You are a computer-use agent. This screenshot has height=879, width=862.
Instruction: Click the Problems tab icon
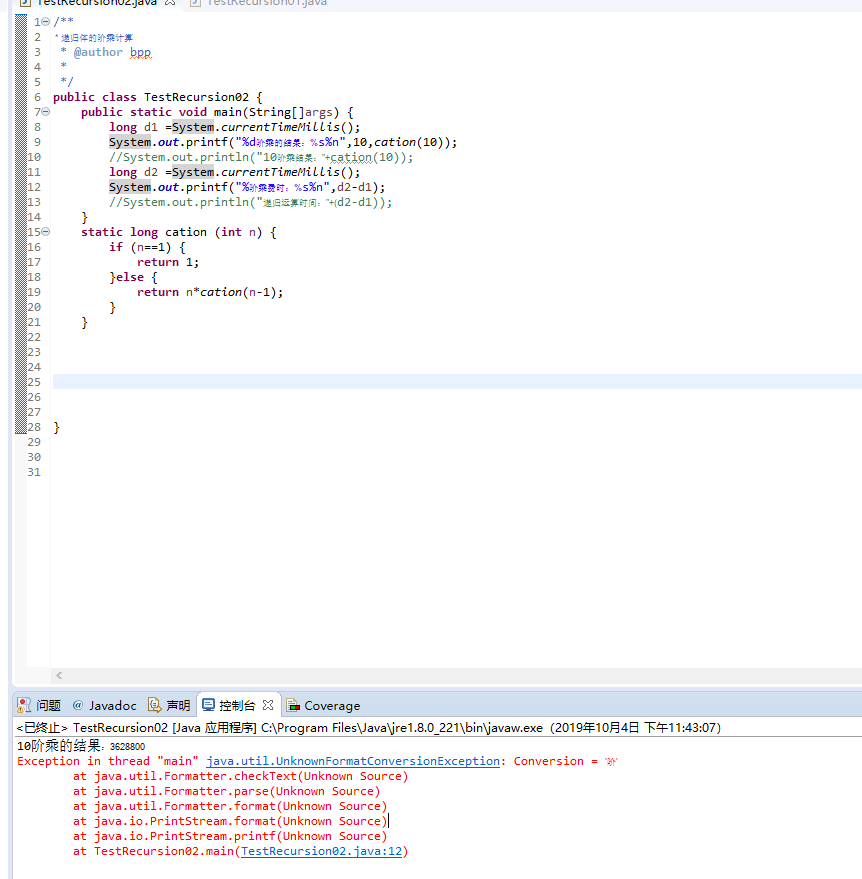coord(24,705)
